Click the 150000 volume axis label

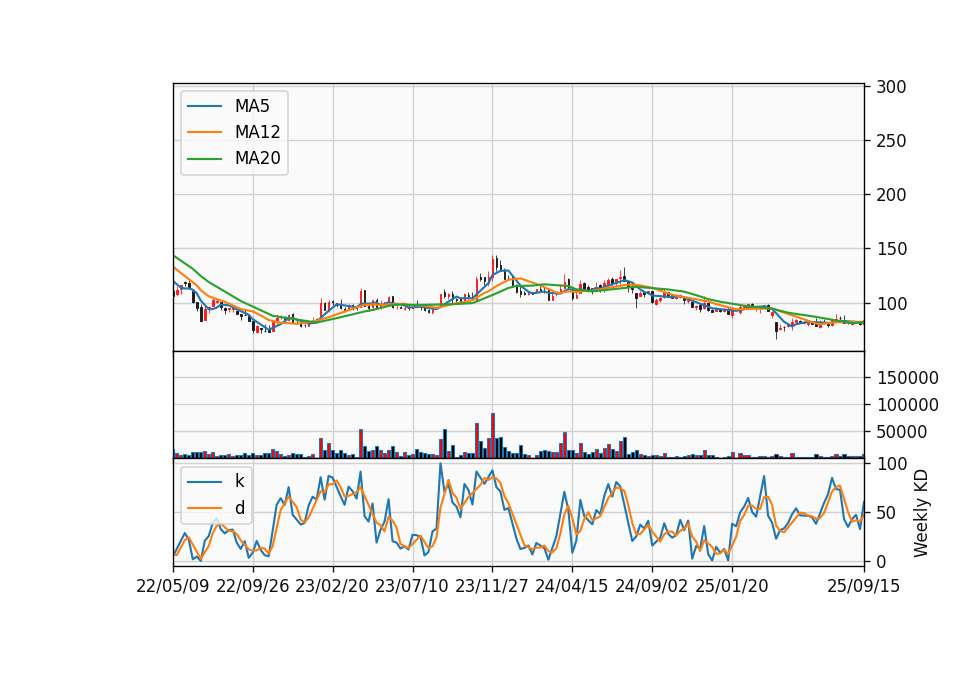pyautogui.click(x=907, y=378)
